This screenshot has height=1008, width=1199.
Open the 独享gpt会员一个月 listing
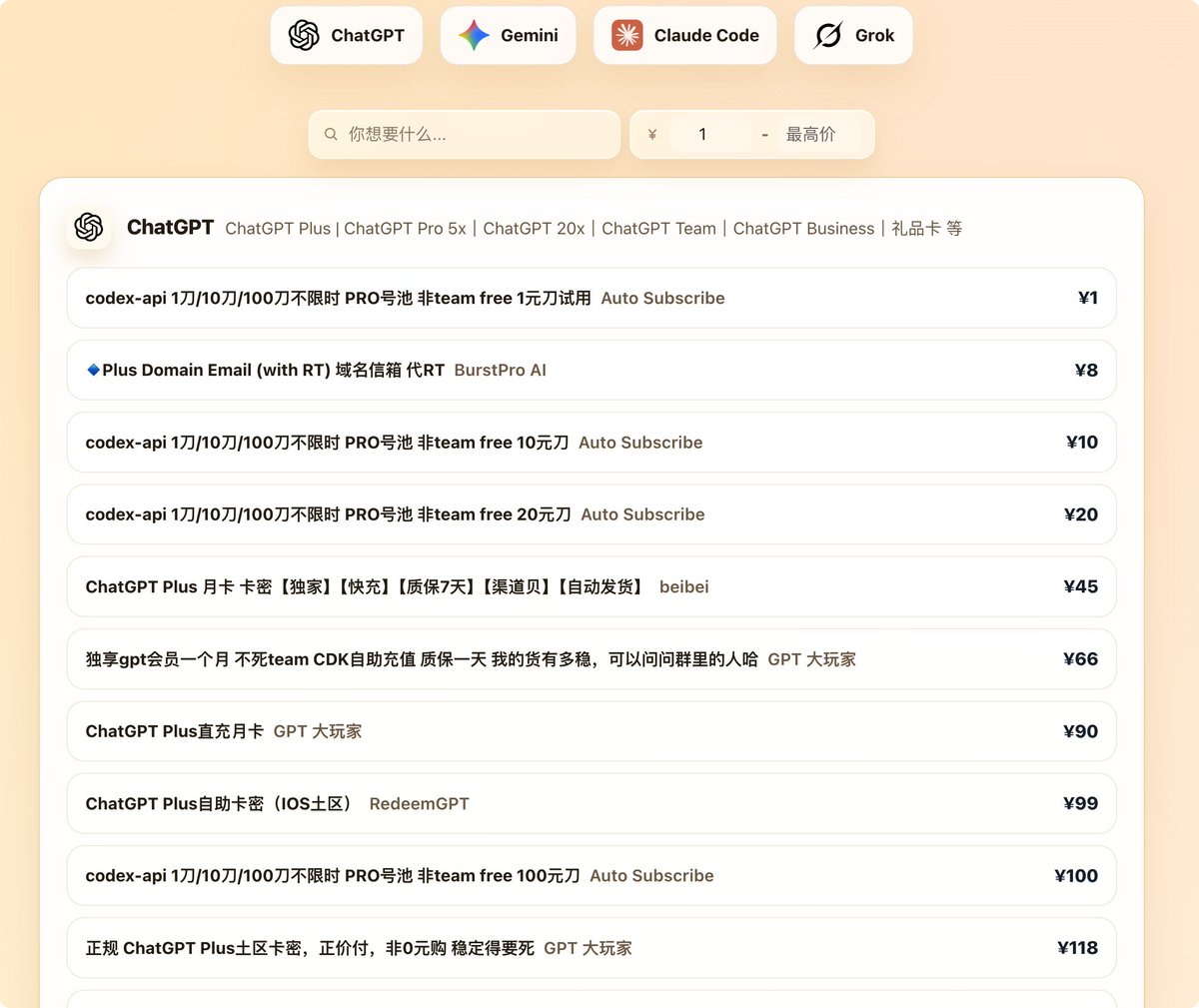[592, 659]
